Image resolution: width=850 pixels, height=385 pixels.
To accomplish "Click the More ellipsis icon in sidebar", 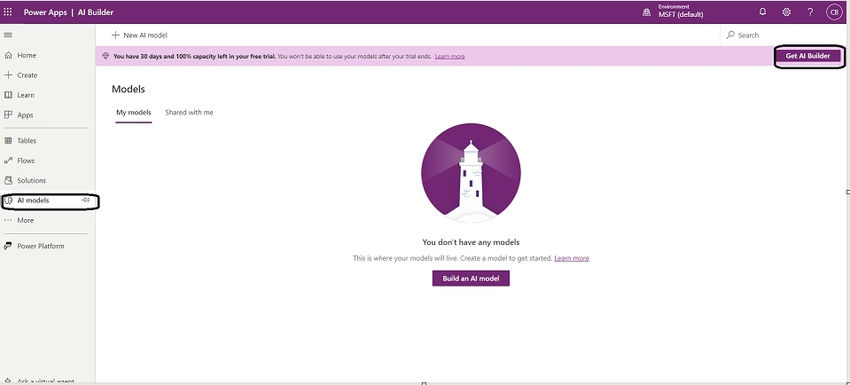I will click(x=8, y=221).
